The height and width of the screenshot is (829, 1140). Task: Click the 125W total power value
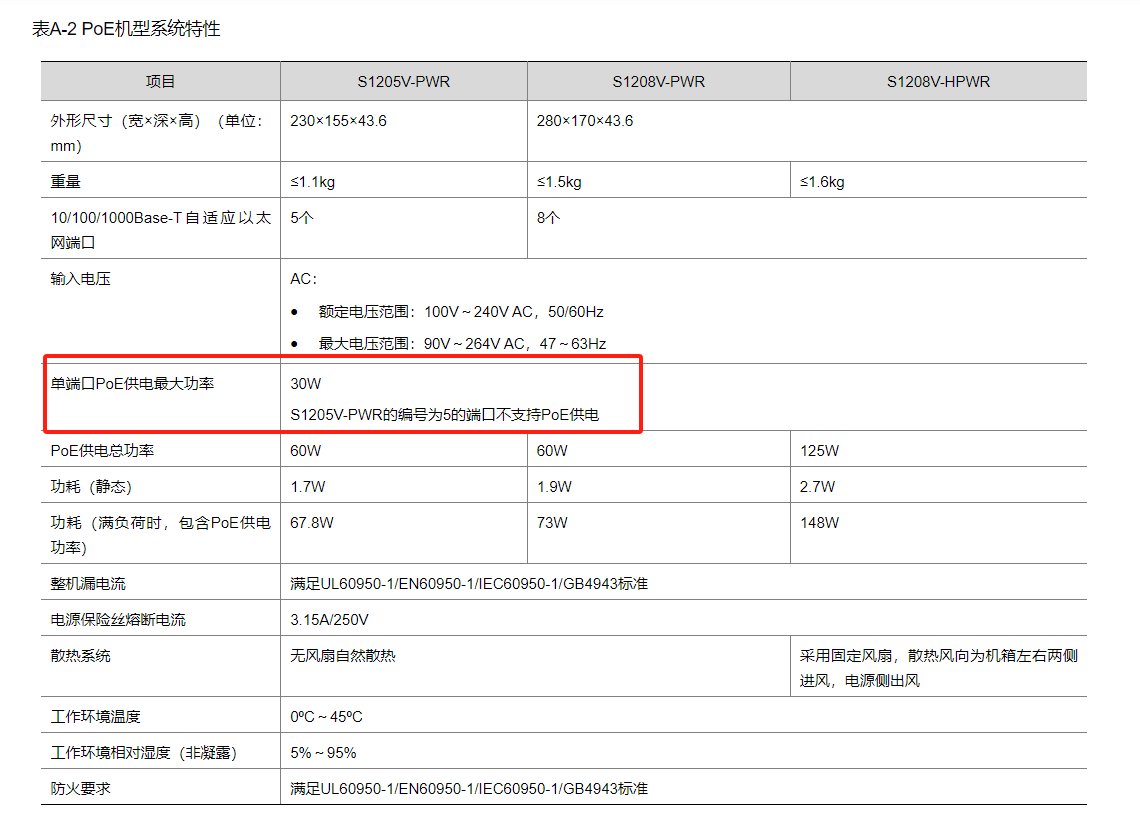pos(819,451)
